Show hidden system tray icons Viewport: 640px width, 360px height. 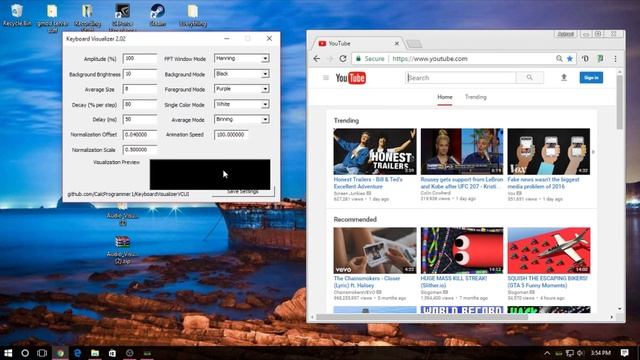point(547,353)
